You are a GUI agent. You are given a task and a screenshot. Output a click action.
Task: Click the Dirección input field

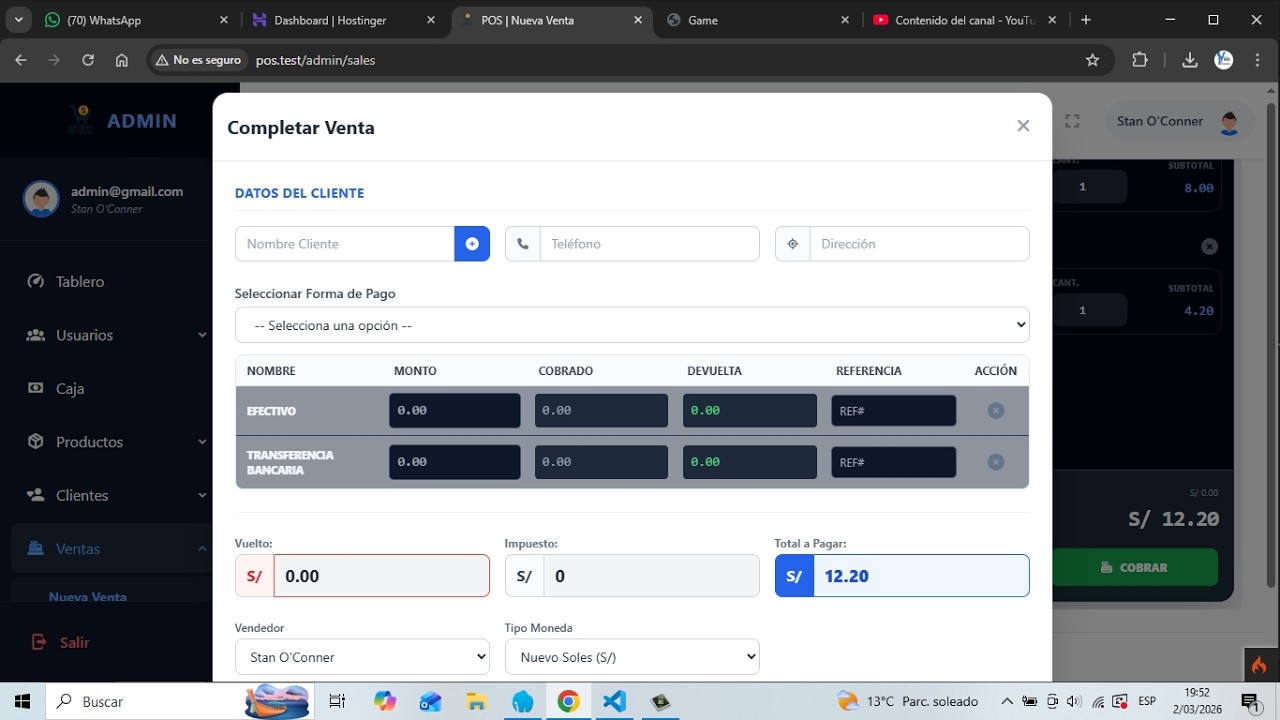pos(919,244)
